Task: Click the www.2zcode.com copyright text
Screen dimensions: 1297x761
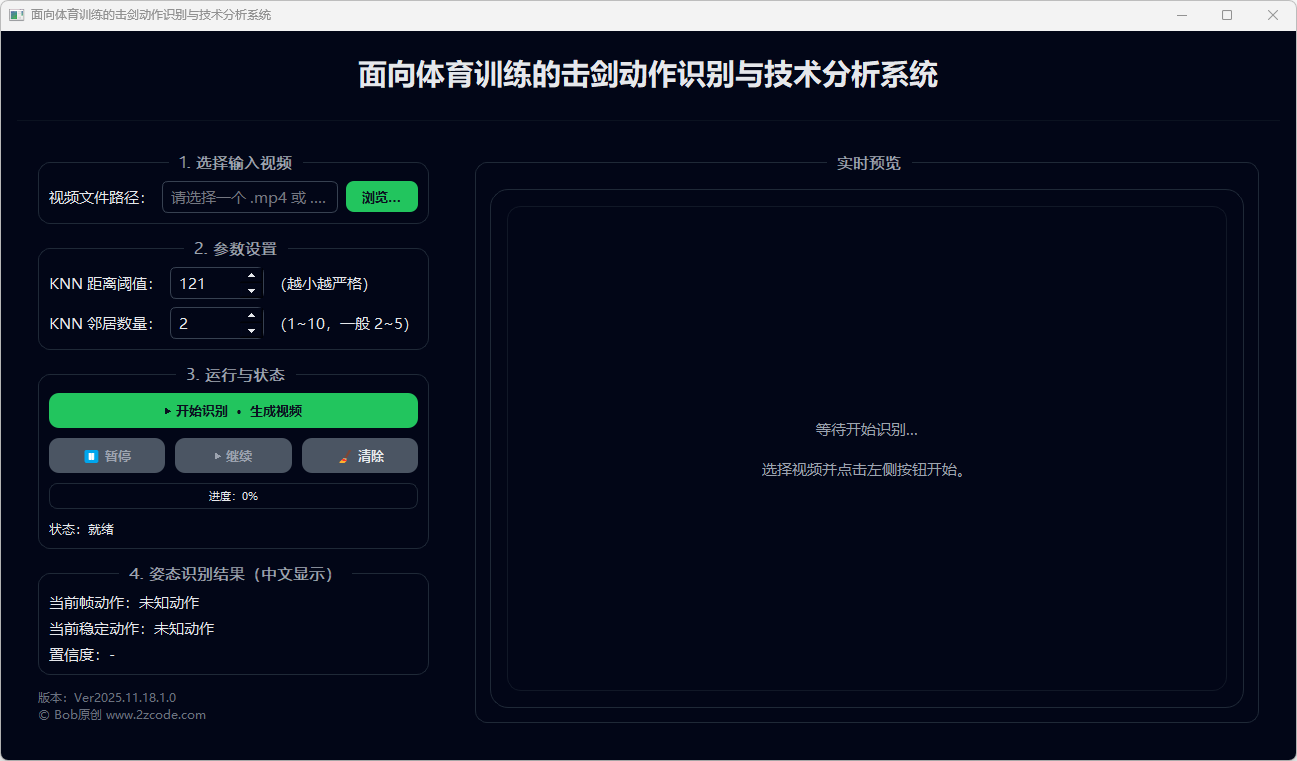Action: [155, 715]
